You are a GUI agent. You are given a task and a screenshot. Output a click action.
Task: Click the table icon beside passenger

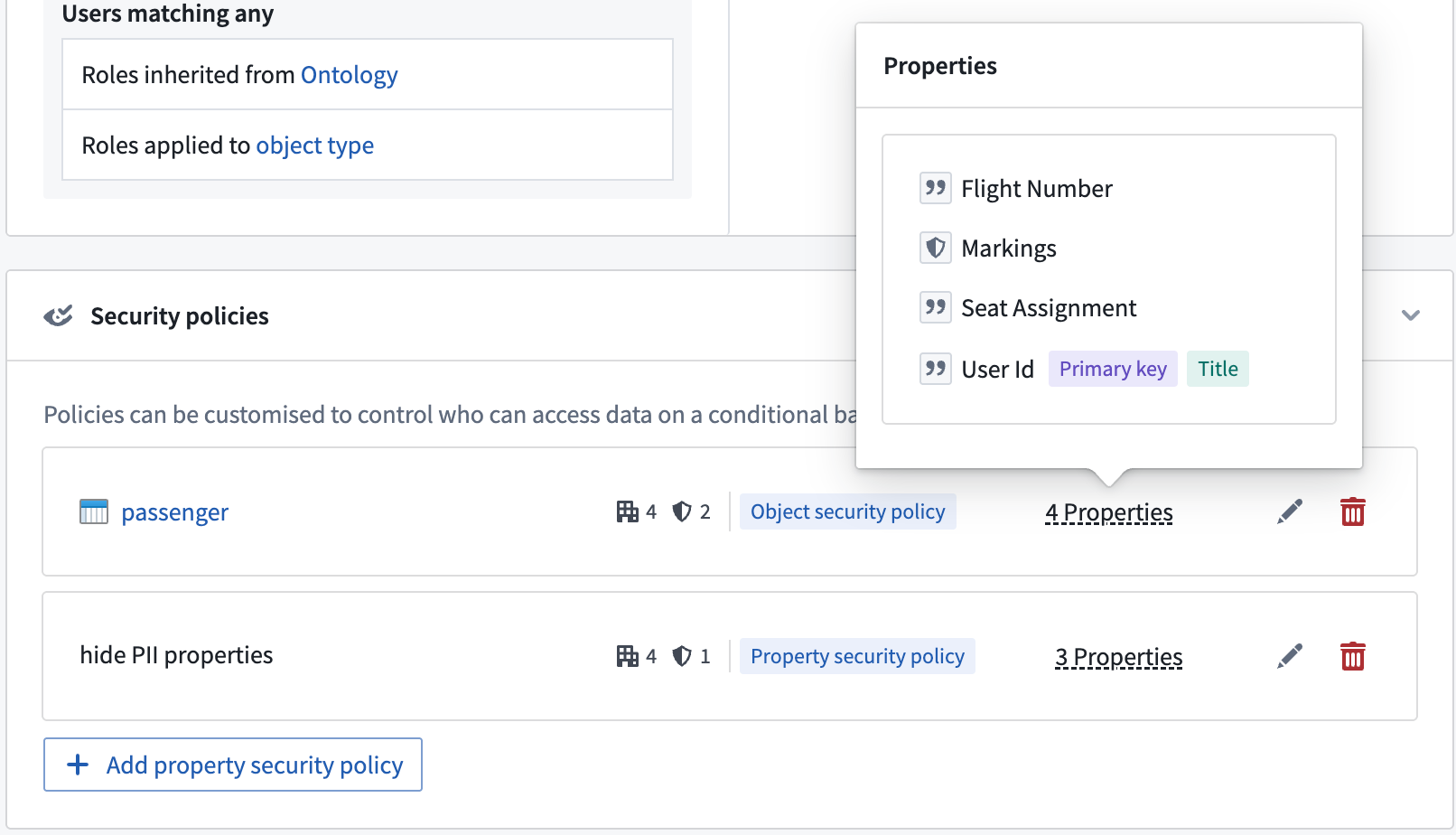click(94, 511)
